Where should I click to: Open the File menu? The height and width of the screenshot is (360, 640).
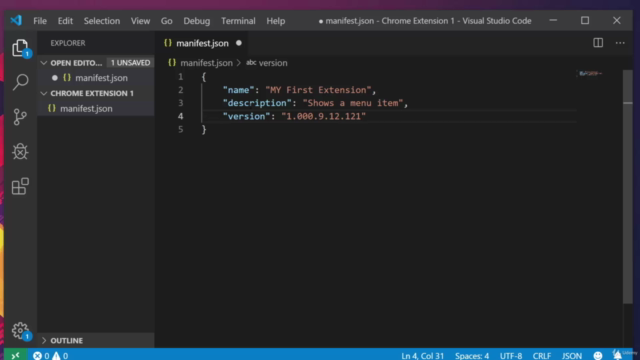click(x=40, y=21)
